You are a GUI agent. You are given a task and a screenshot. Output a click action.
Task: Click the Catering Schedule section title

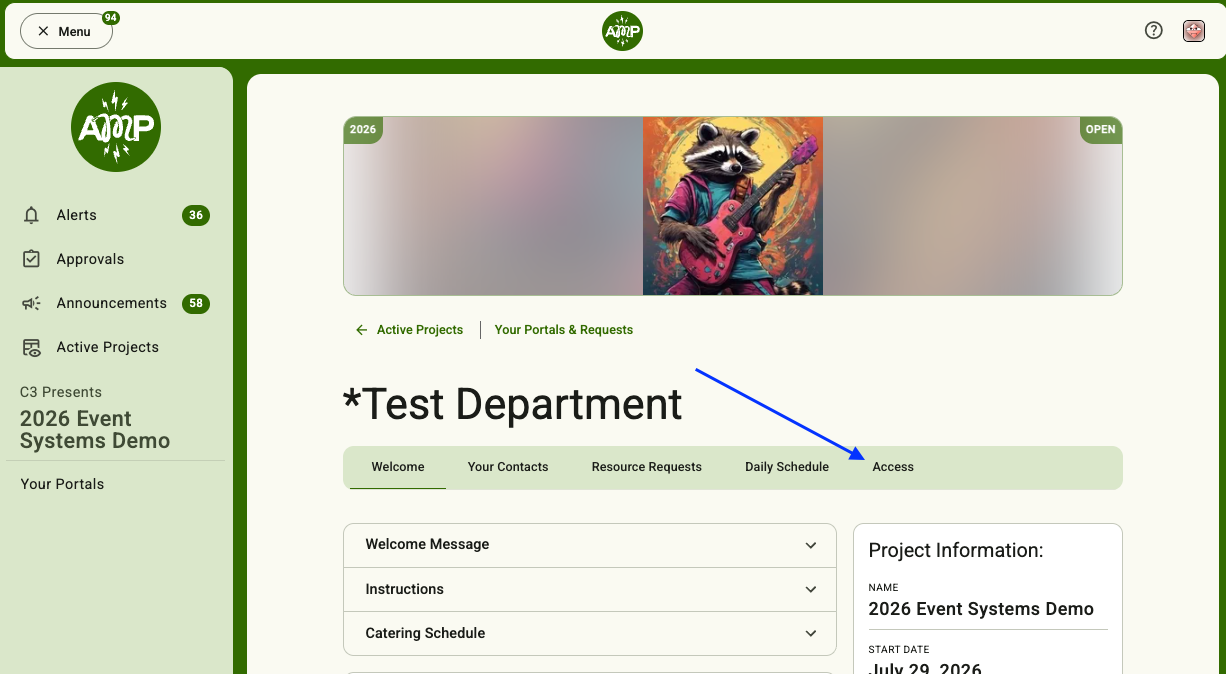425,633
